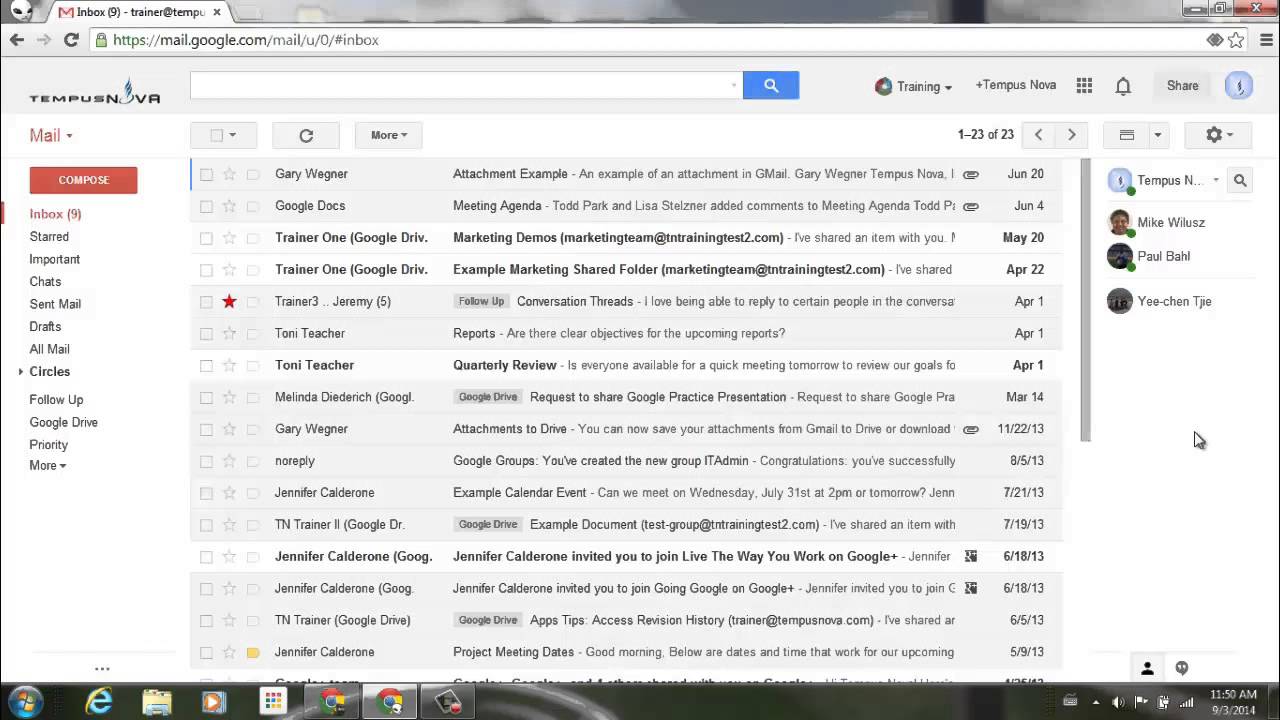This screenshot has height=720, width=1280.
Task: Bookmark this page with the star icon
Action: click(x=1237, y=40)
